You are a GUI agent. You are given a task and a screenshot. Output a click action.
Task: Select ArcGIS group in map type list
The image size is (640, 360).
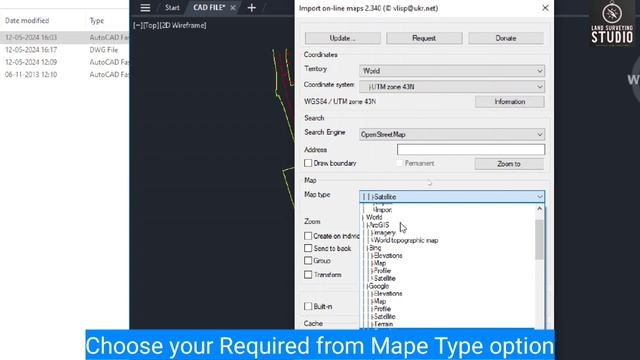click(379, 225)
